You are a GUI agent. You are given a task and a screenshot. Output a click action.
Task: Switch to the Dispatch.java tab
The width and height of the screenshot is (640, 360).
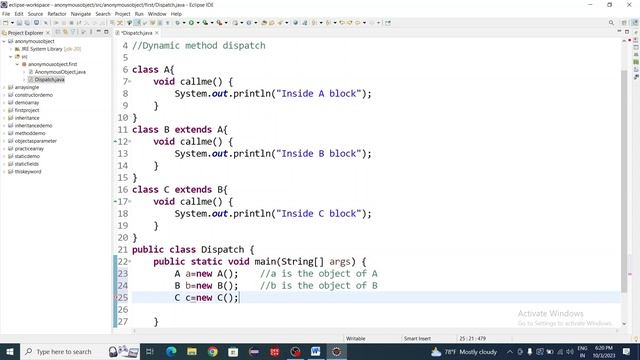point(137,33)
